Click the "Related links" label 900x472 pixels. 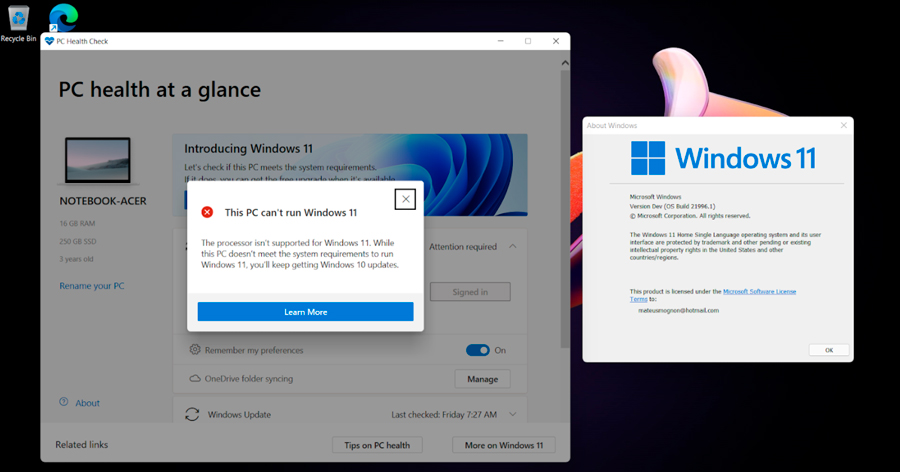point(82,444)
